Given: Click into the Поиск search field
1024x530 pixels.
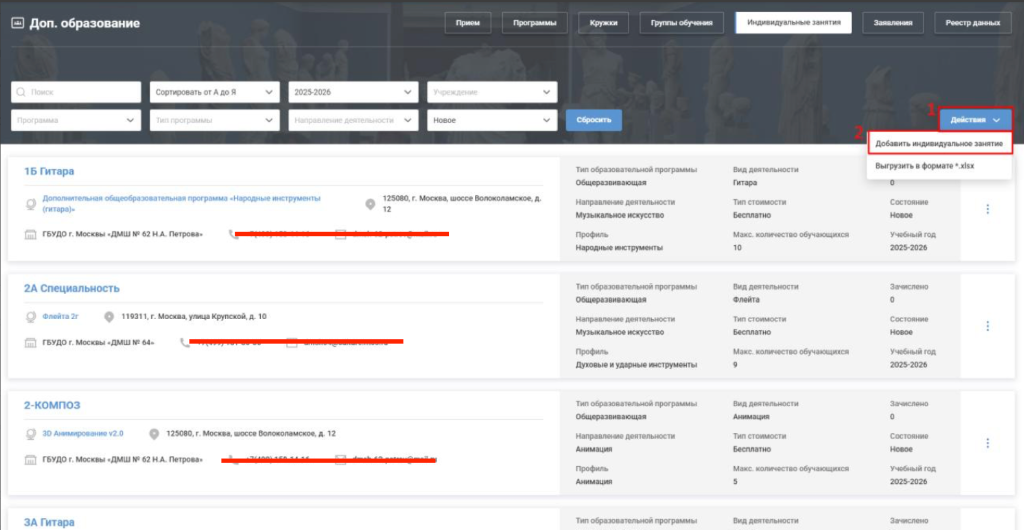Looking at the screenshot, I should 76,93.
